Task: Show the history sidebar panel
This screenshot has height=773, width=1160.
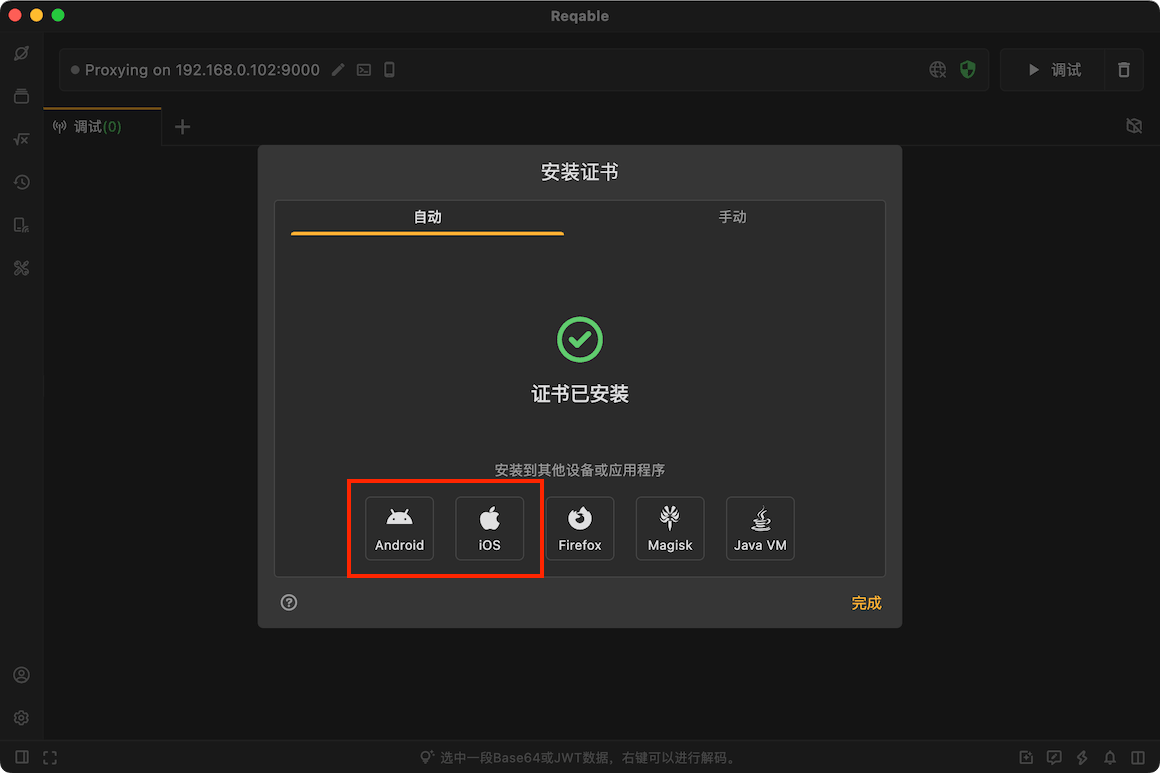Action: (21, 182)
